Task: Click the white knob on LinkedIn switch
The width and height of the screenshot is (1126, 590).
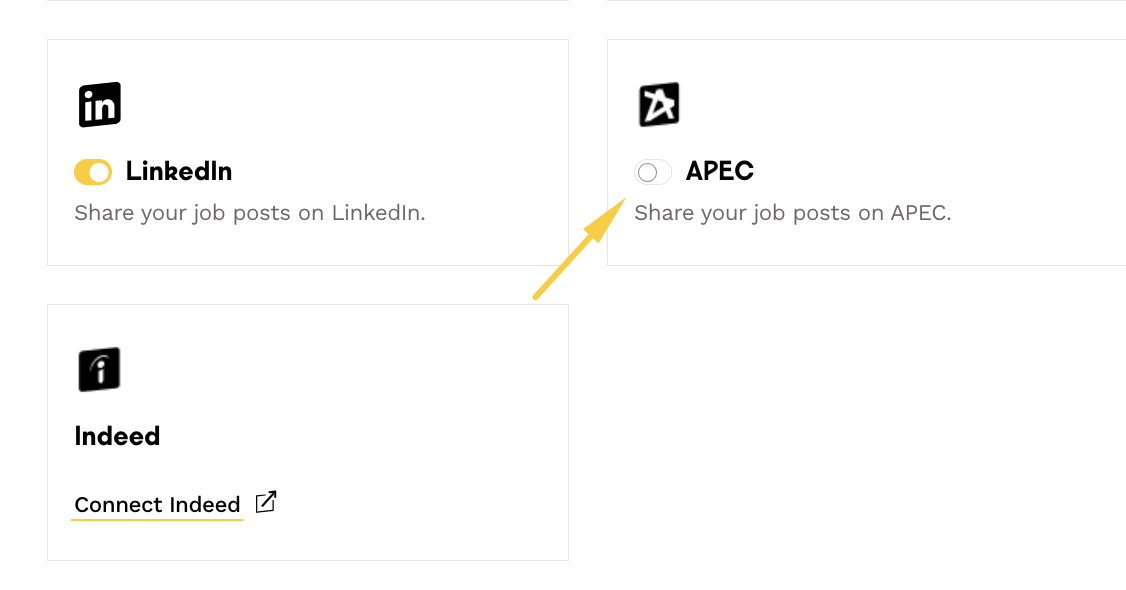Action: [x=100, y=172]
